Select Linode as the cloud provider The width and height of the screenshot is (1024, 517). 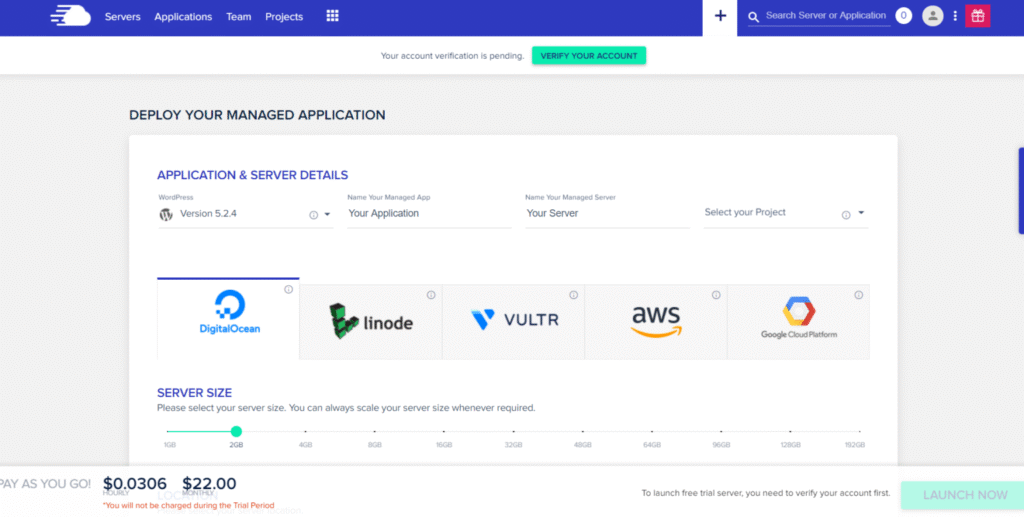tap(371, 322)
